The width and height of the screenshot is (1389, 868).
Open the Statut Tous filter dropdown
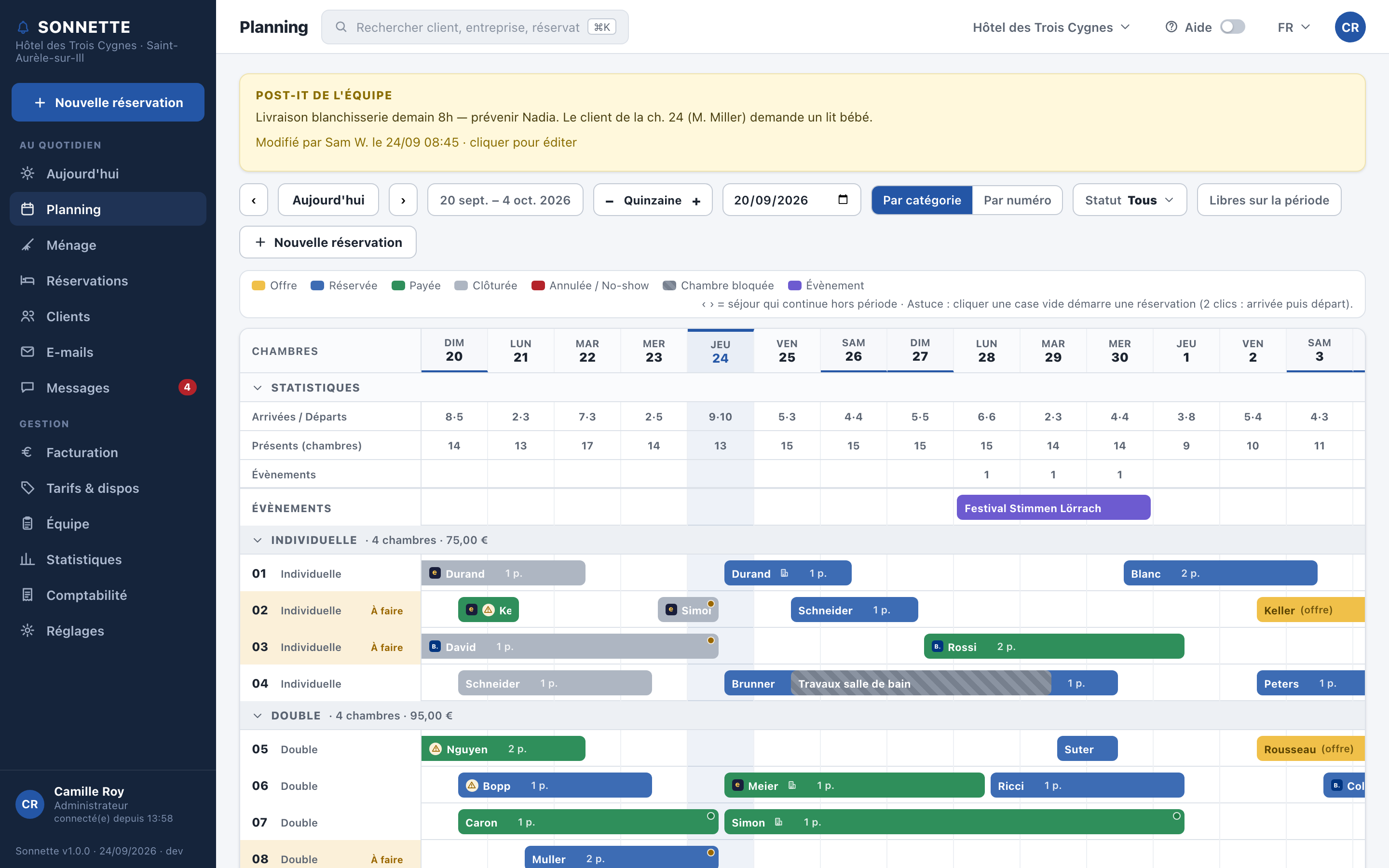[x=1129, y=200]
